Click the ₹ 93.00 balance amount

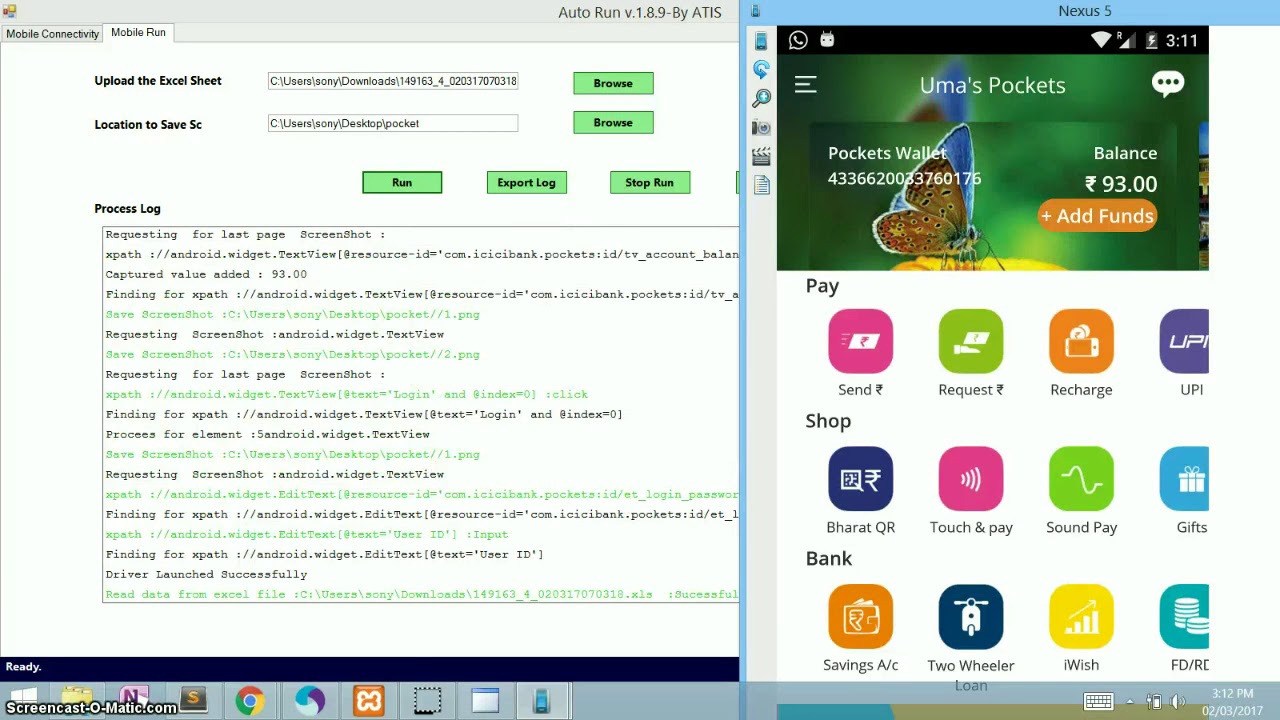1121,184
